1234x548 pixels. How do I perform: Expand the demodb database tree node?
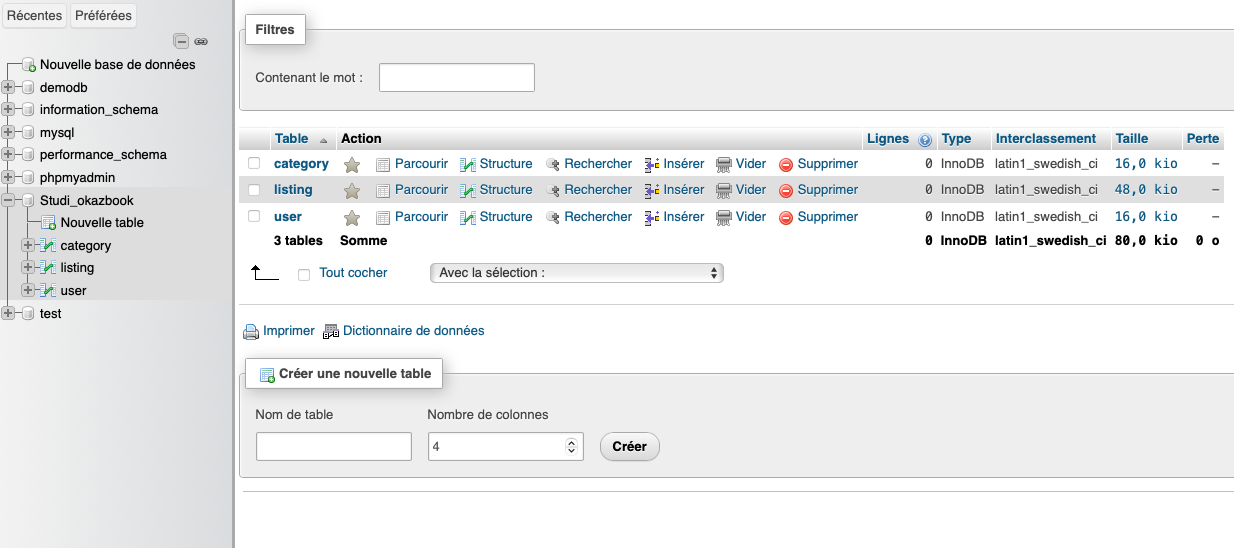(x=8, y=87)
